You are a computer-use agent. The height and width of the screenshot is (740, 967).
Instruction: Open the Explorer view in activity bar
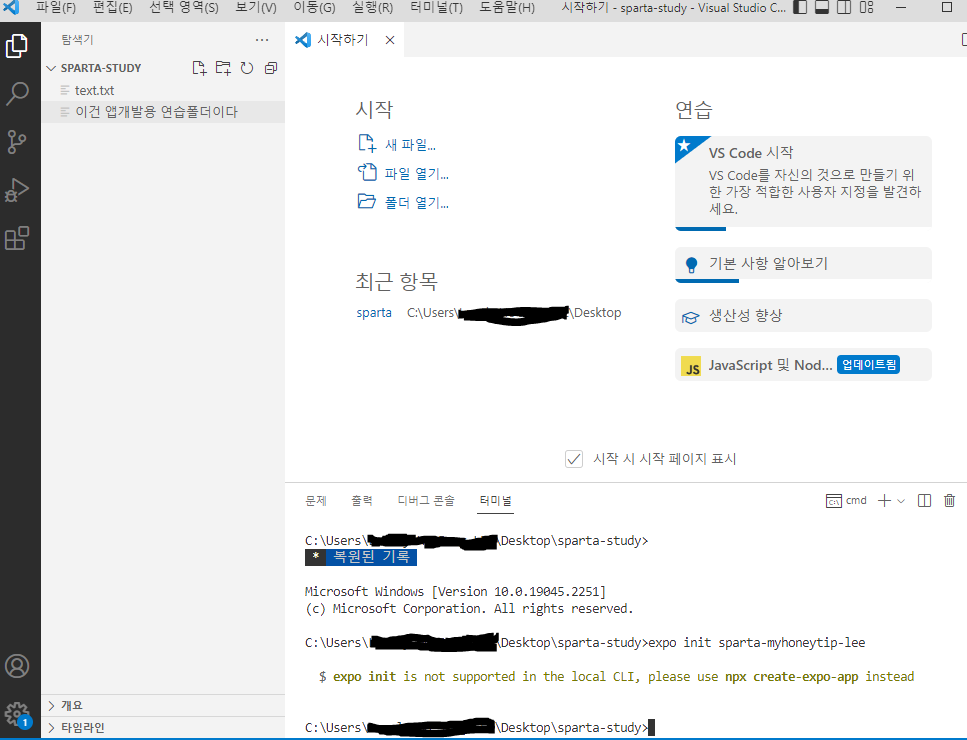[17, 46]
